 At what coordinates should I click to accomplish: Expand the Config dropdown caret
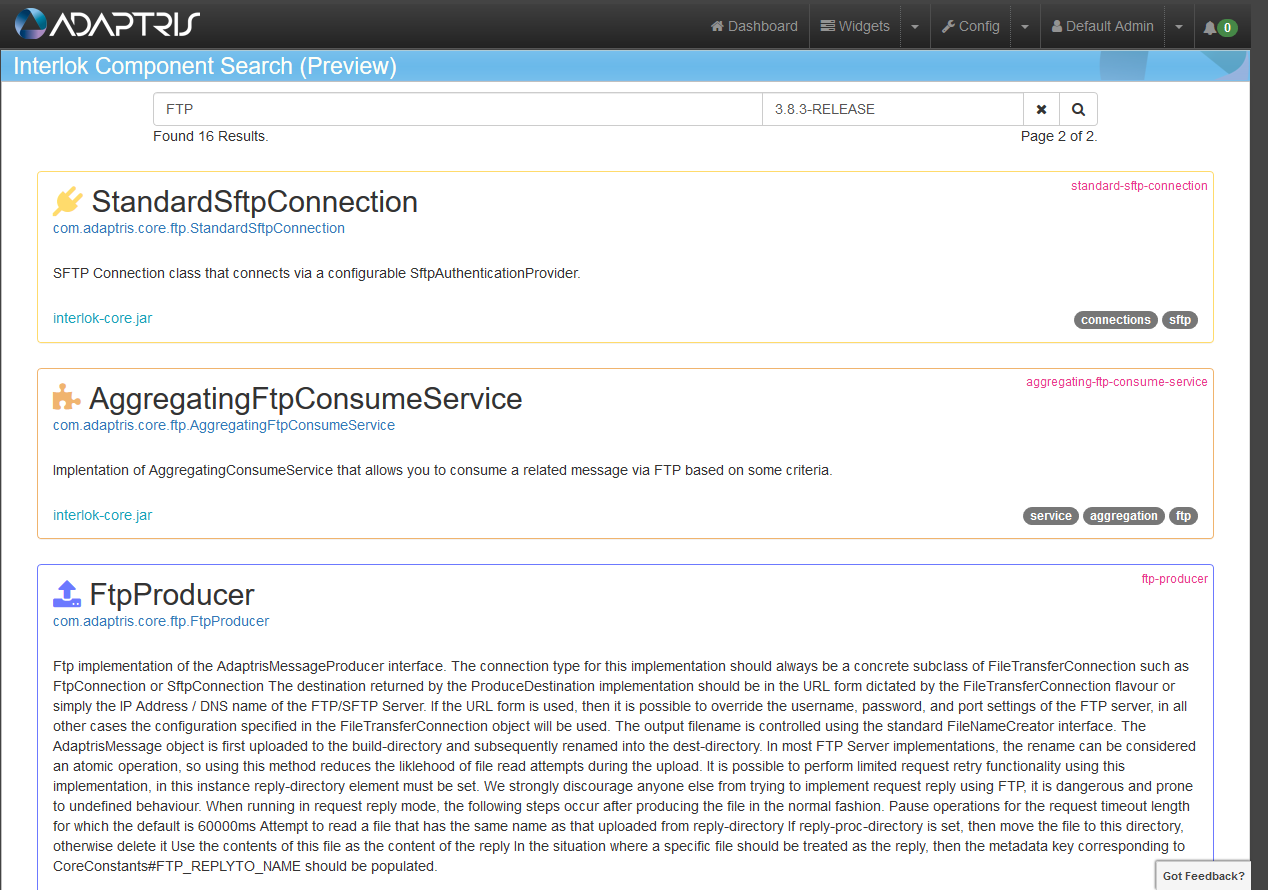[x=1025, y=27]
